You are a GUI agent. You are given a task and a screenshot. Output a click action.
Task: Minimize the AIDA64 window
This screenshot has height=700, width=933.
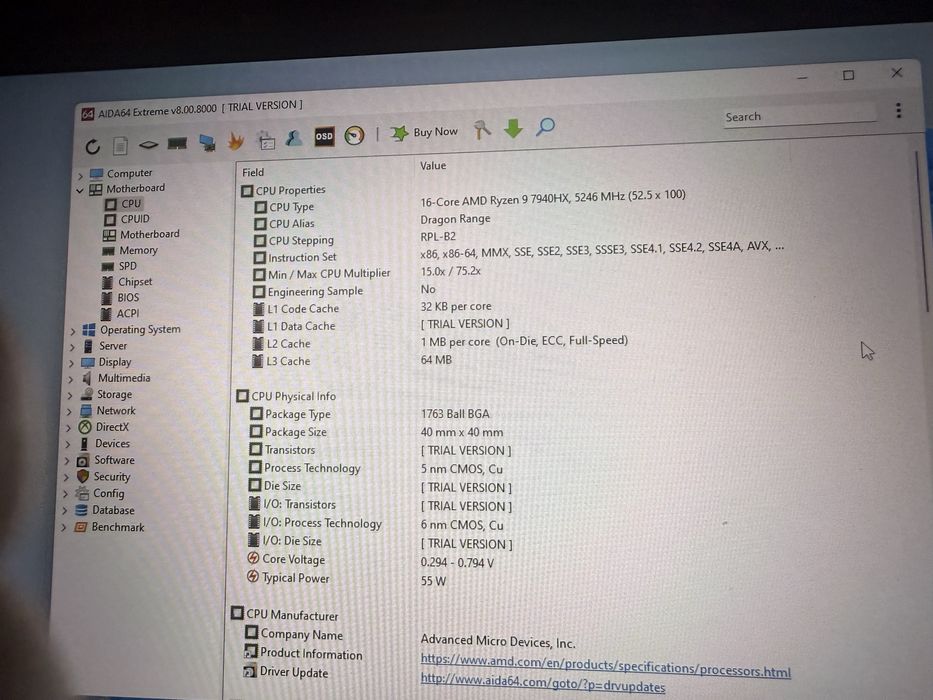[802, 77]
